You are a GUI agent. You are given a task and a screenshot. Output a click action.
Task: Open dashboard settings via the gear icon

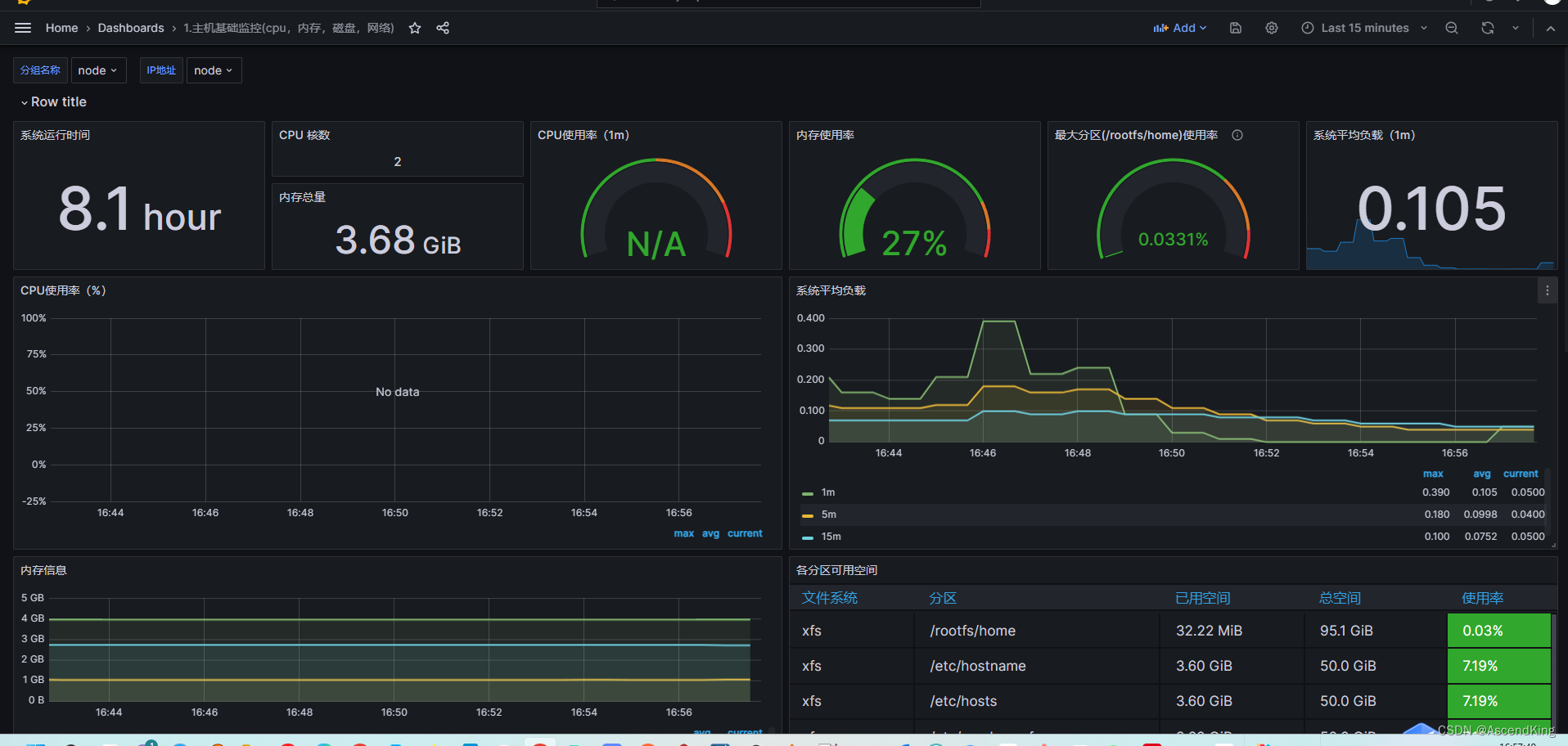pyautogui.click(x=1271, y=27)
